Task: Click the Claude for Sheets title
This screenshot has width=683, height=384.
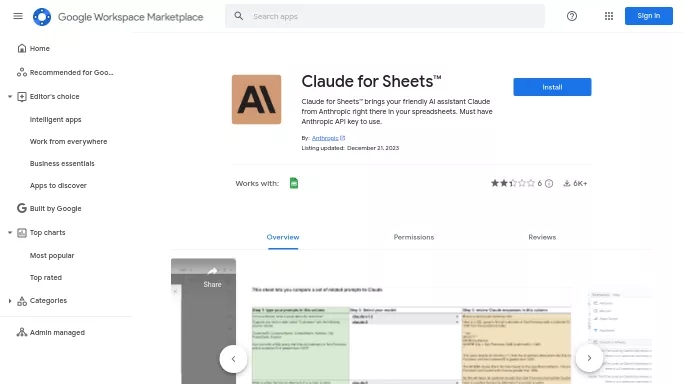Action: 371,81
